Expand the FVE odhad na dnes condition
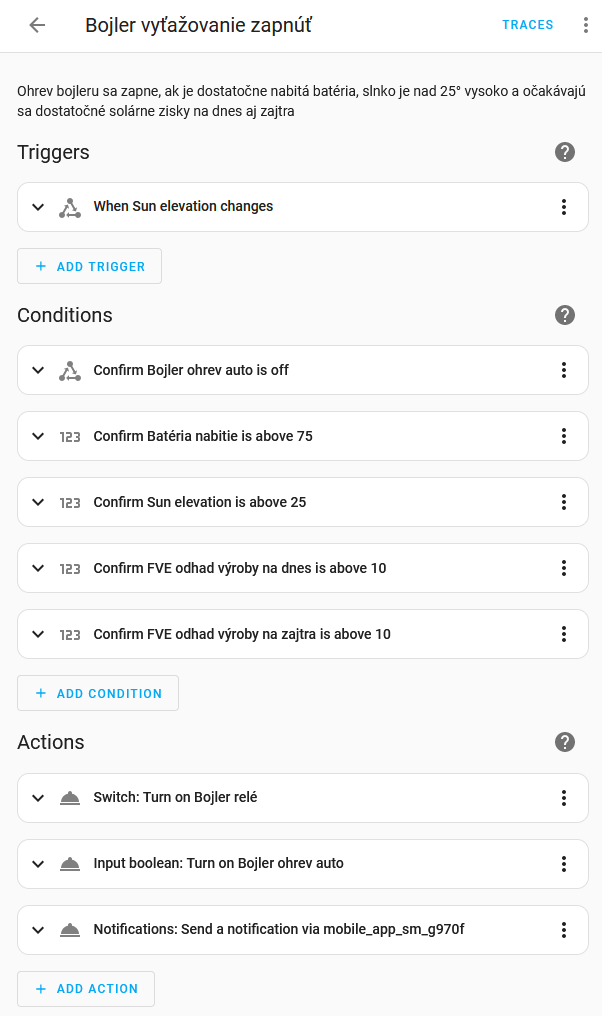Image resolution: width=602 pixels, height=1016 pixels. point(38,568)
